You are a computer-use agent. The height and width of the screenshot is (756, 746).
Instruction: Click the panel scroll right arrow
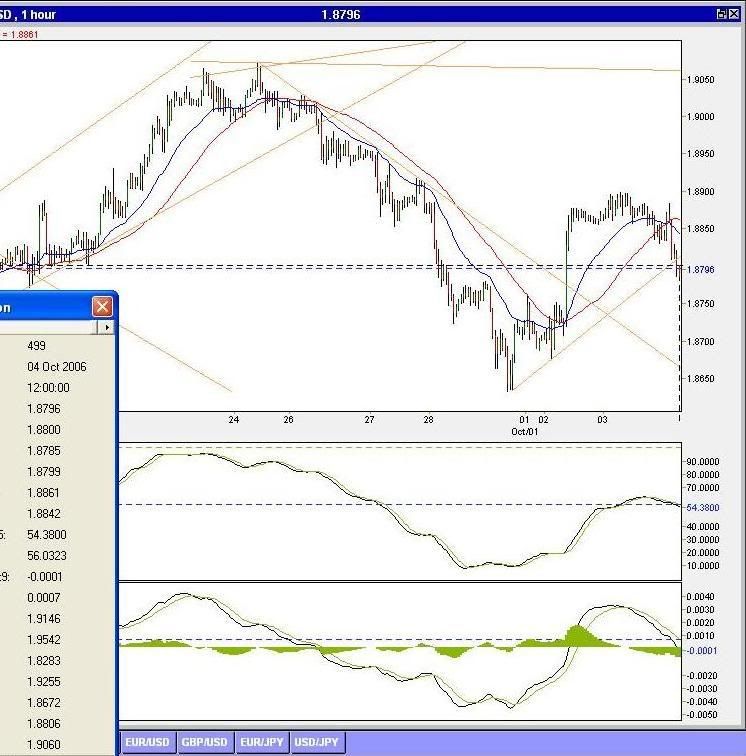[x=107, y=327]
